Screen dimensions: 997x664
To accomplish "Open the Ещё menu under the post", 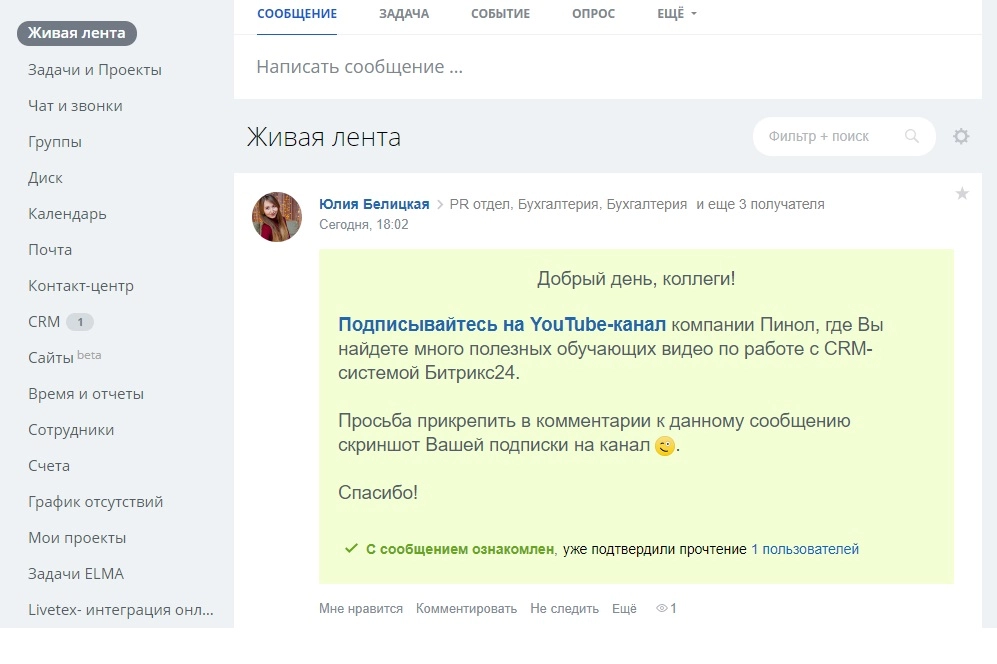I will [624, 608].
